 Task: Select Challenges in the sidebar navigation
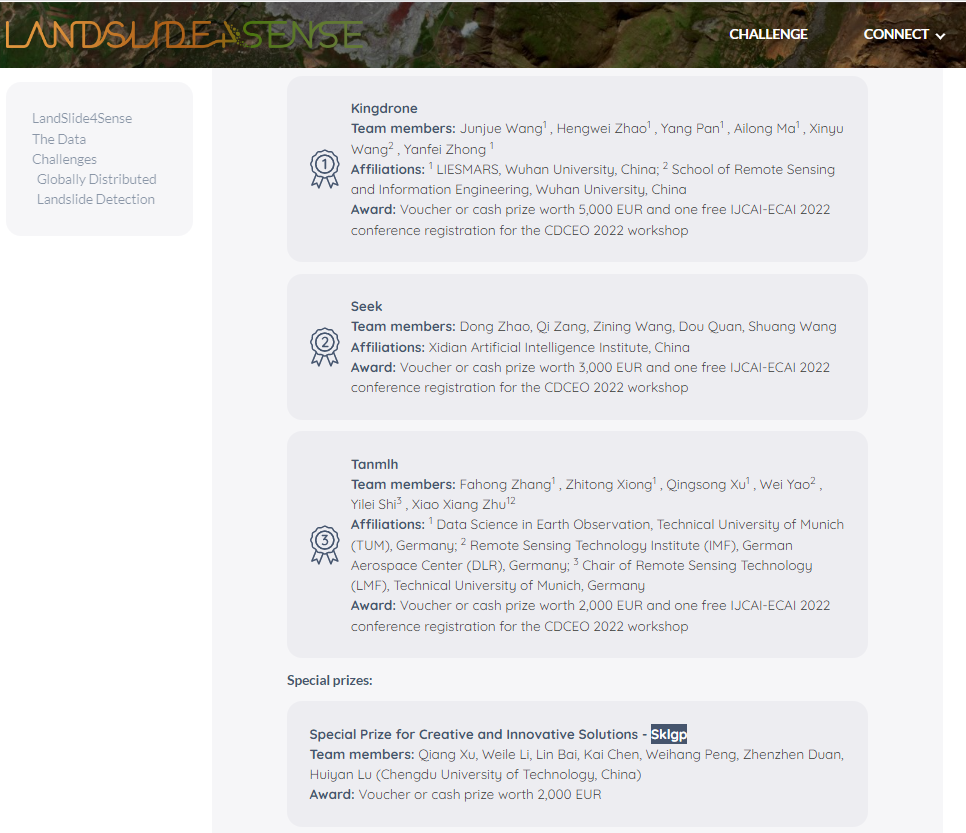[x=64, y=159]
